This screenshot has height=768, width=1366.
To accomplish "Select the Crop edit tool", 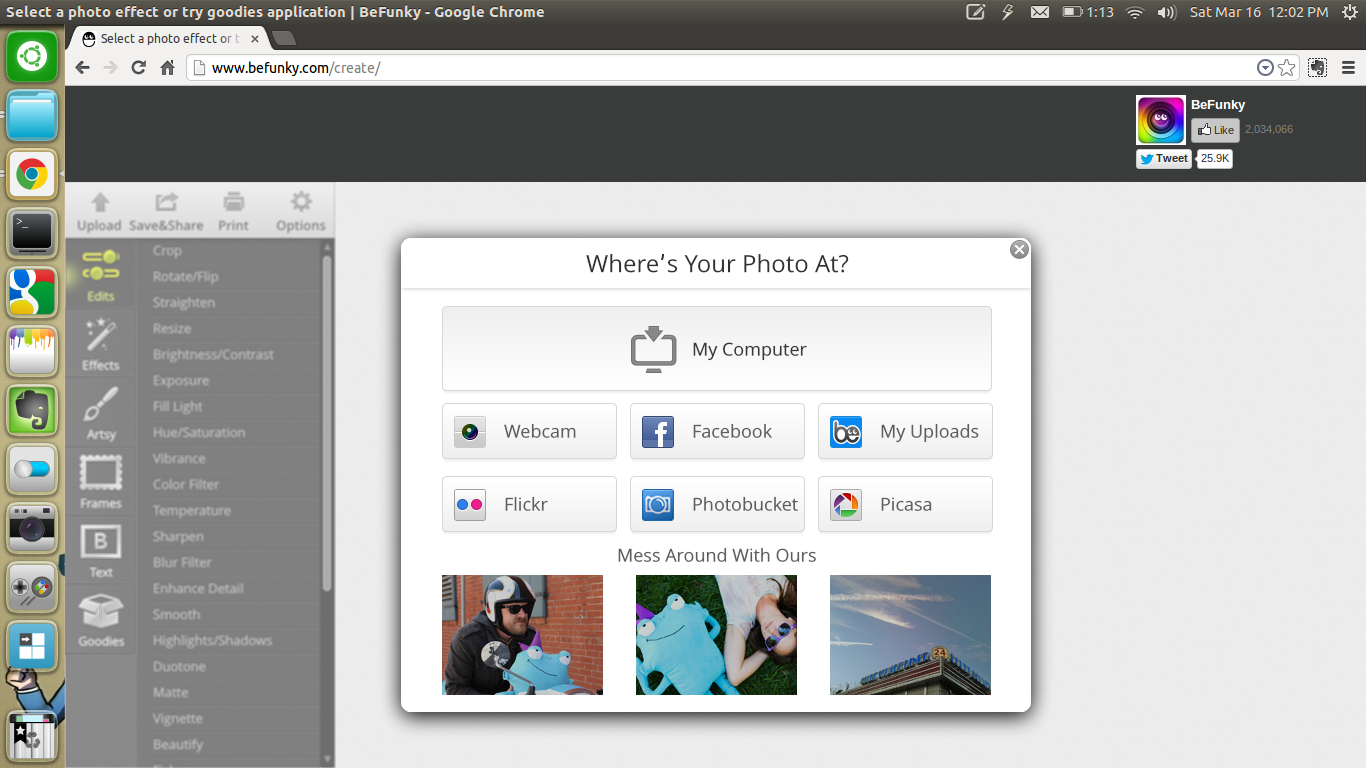I will click(x=167, y=250).
